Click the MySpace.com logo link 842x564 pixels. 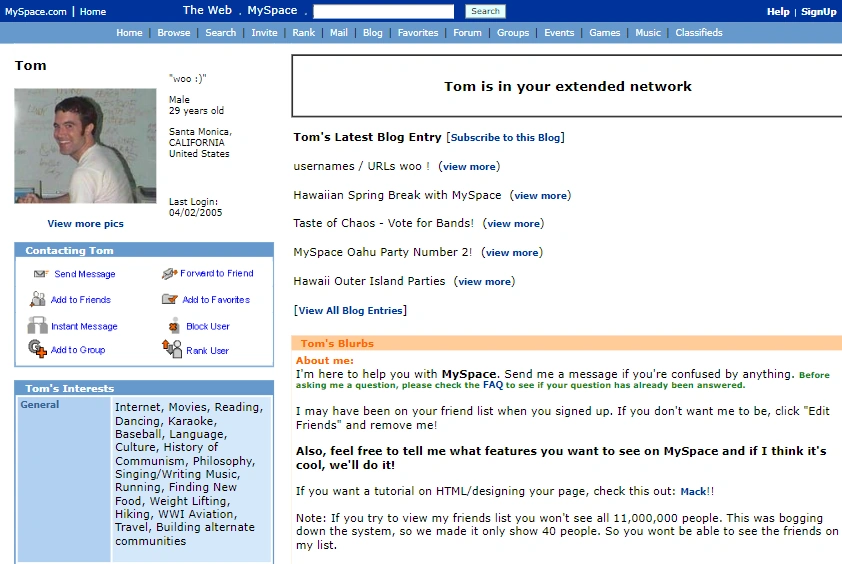(x=35, y=11)
